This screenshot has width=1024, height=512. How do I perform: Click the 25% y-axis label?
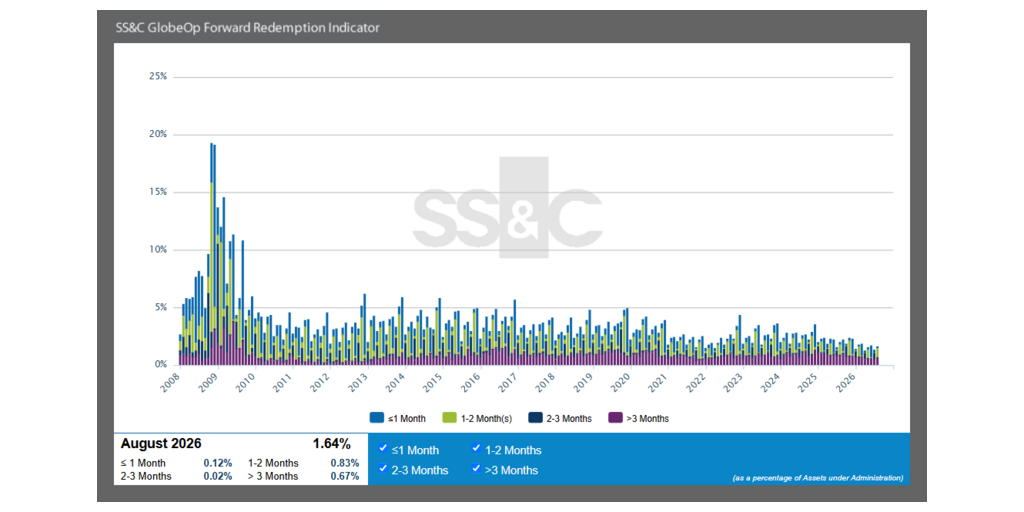[158, 76]
